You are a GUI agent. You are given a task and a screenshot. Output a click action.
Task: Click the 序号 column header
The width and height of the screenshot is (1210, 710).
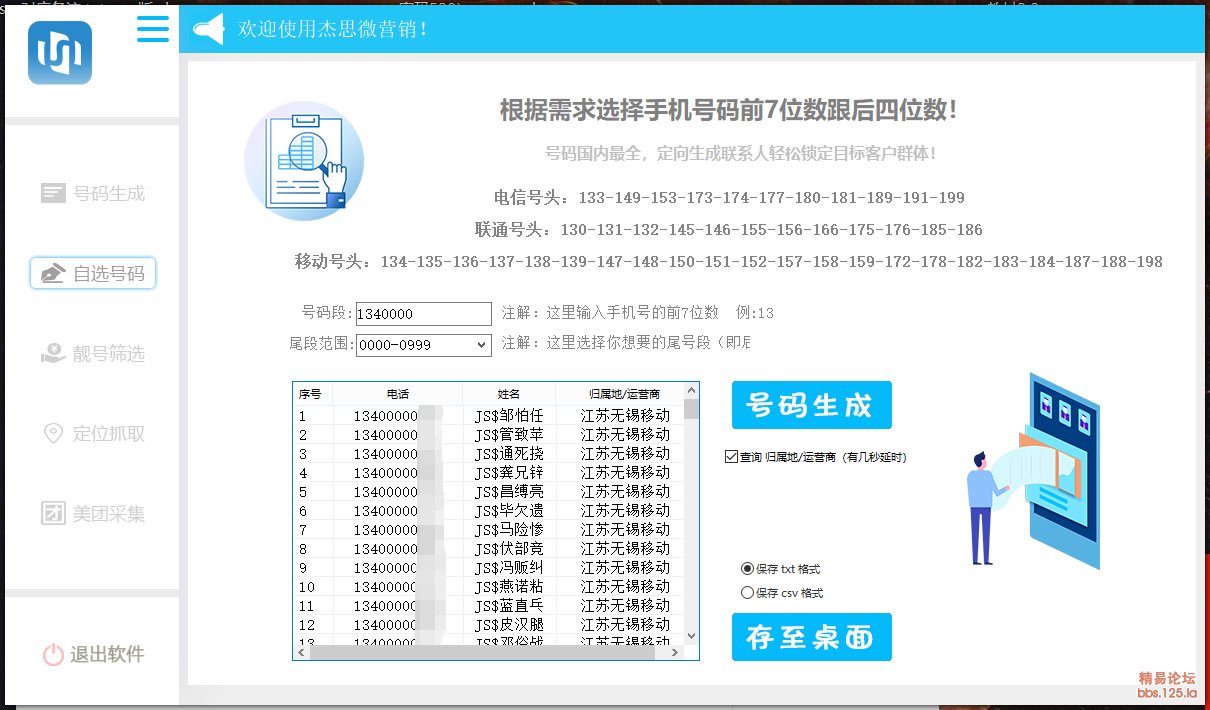coord(313,394)
